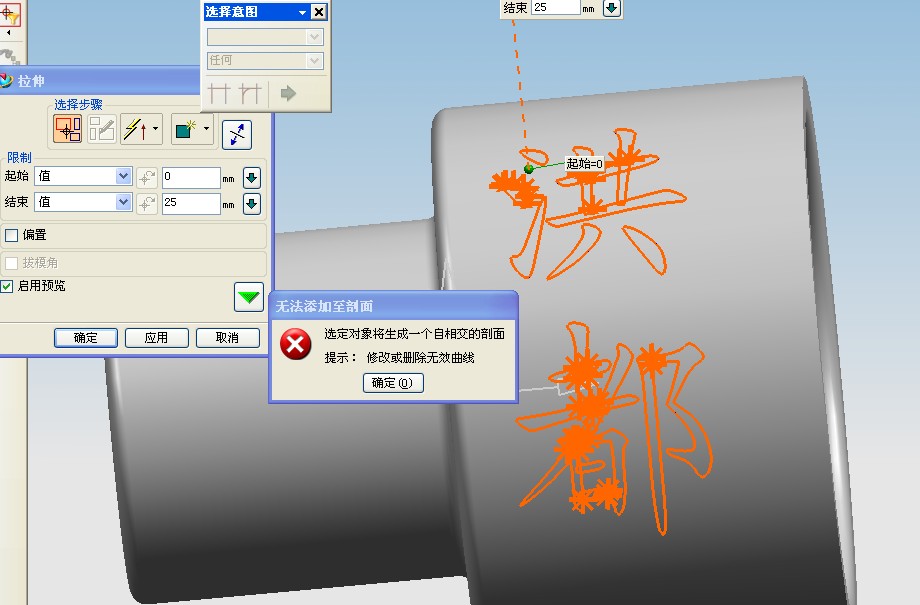920x605 pixels.
Task: Click the floating 结束 options arrow at top
Action: (x=612, y=8)
